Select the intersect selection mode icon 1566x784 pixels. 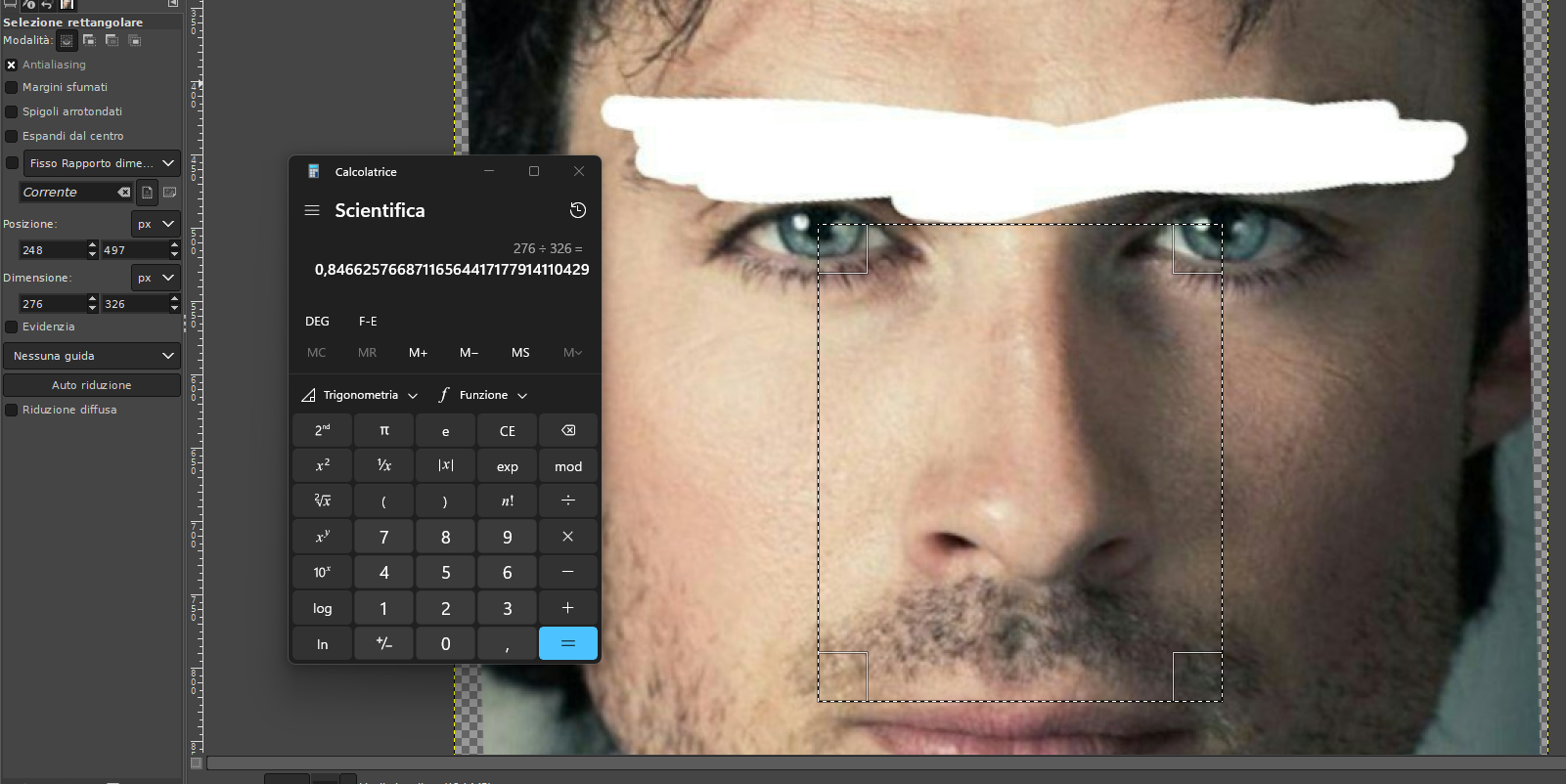tap(135, 40)
